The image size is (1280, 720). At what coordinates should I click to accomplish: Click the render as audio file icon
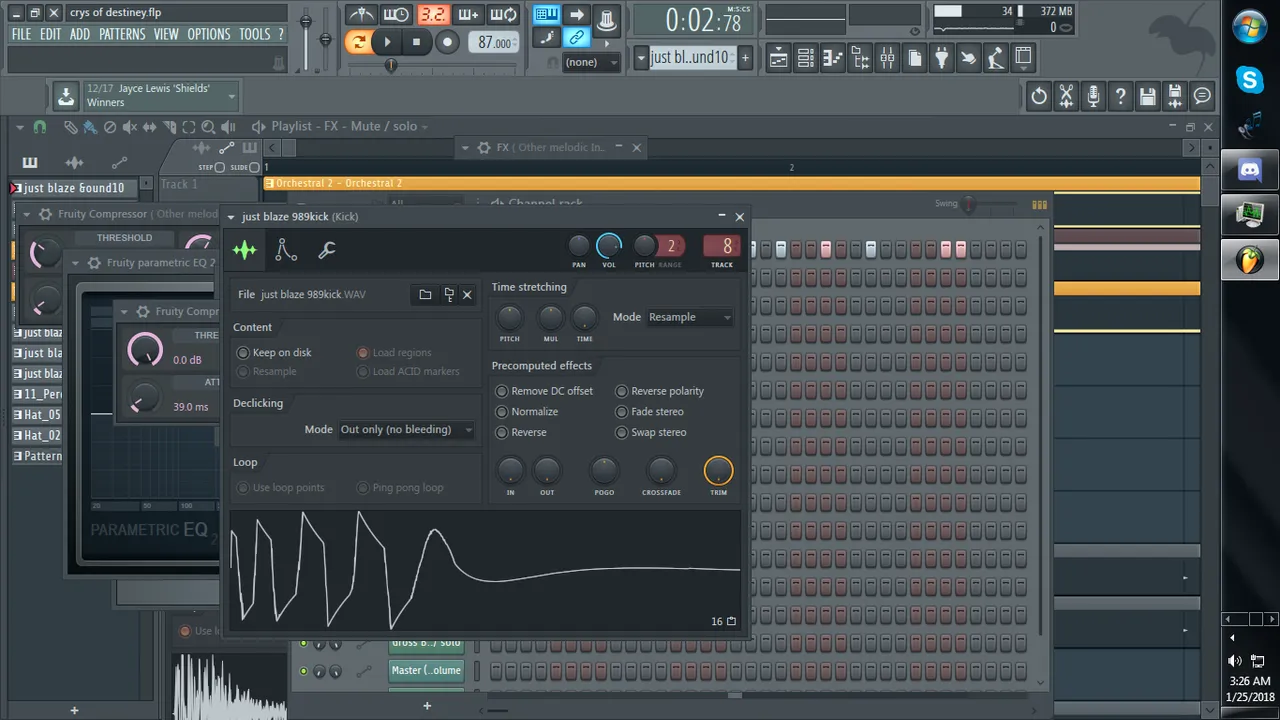[1174, 96]
